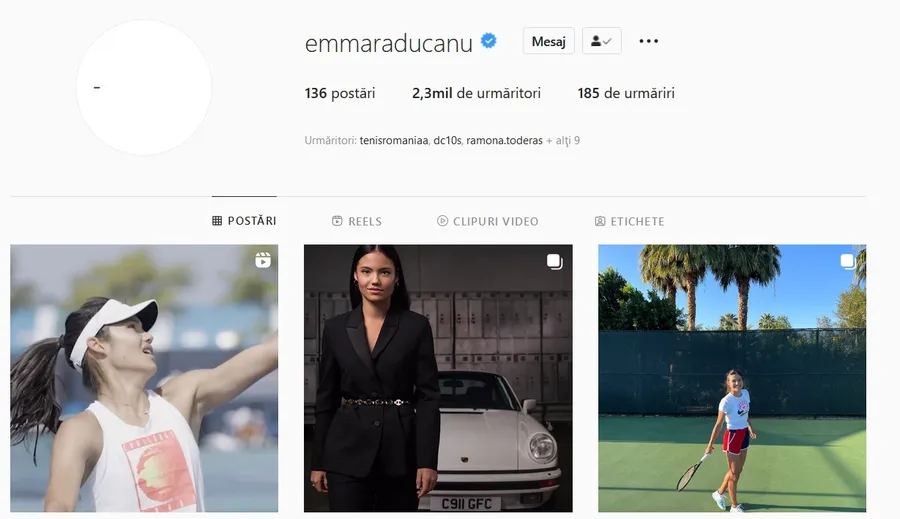Image resolution: width=900 pixels, height=519 pixels.
Task: Open the 185 de urmăriri following list
Action: pyautogui.click(x=626, y=93)
